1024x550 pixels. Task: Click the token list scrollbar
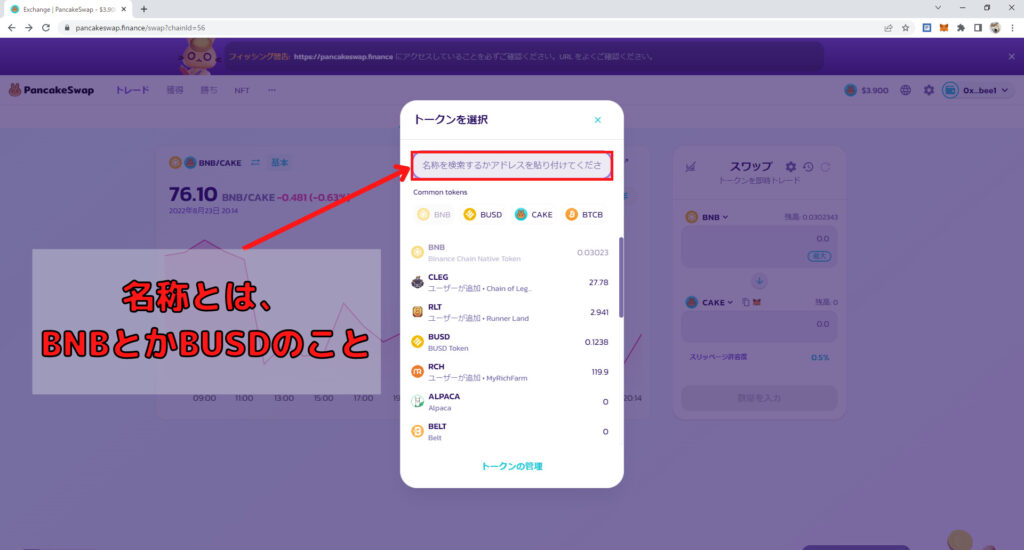[x=620, y=278]
